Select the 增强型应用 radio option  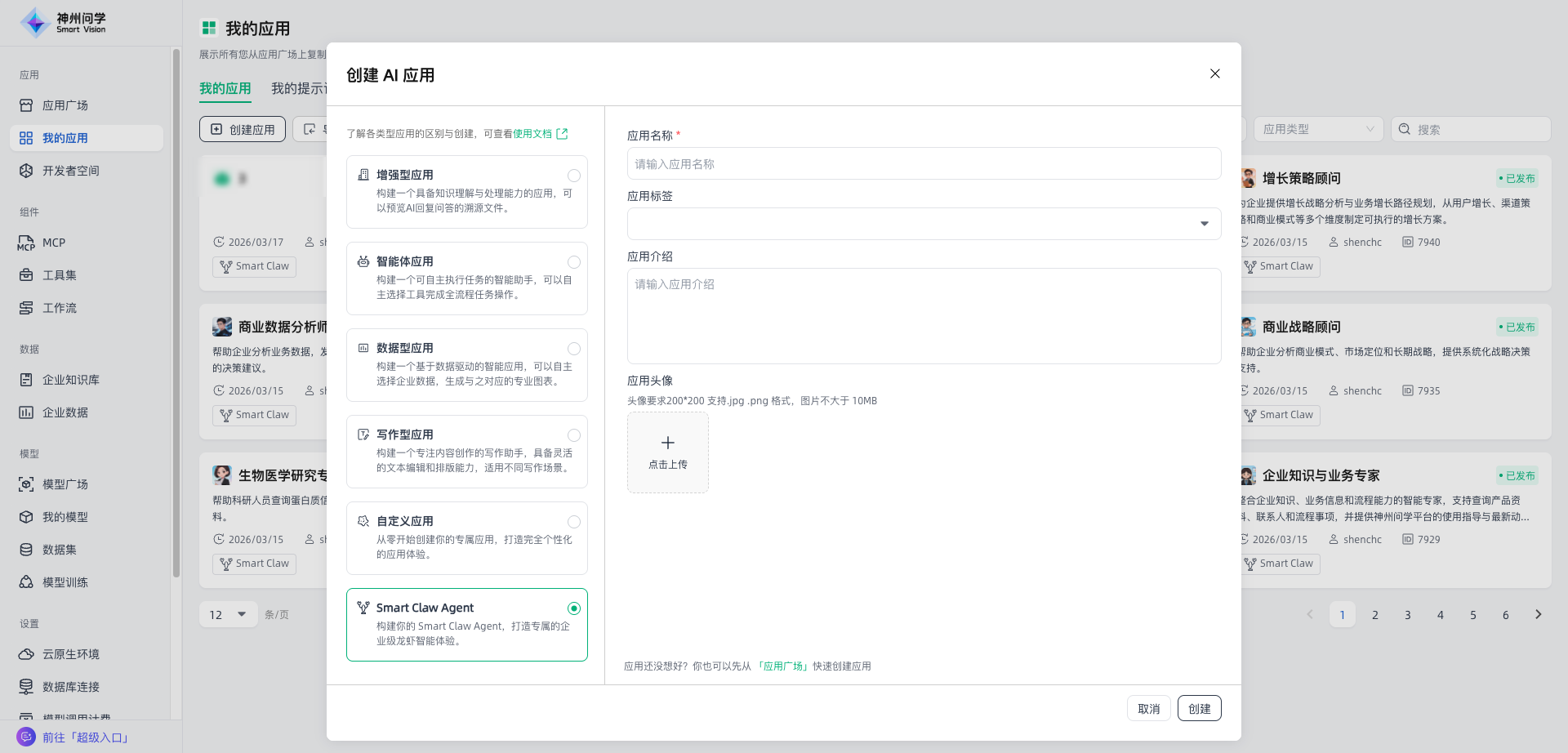click(574, 176)
